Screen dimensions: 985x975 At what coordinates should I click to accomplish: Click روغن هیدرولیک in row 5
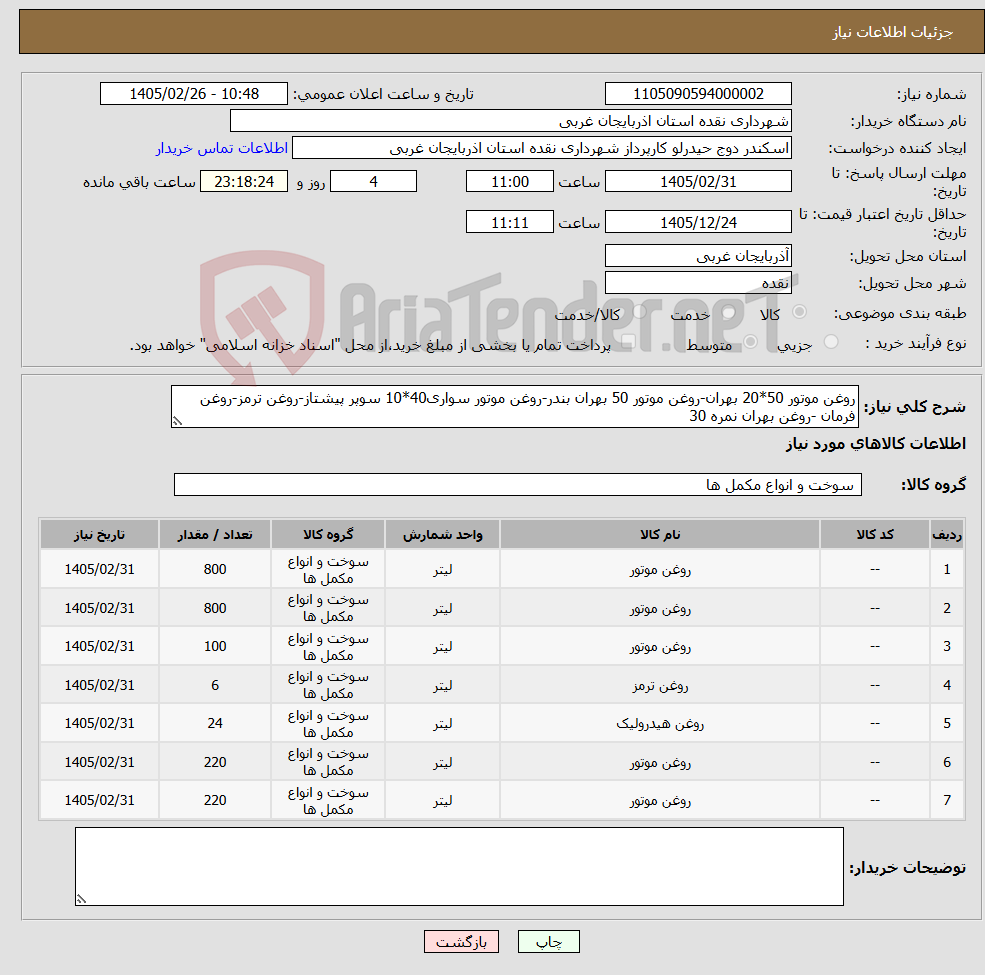coord(660,724)
